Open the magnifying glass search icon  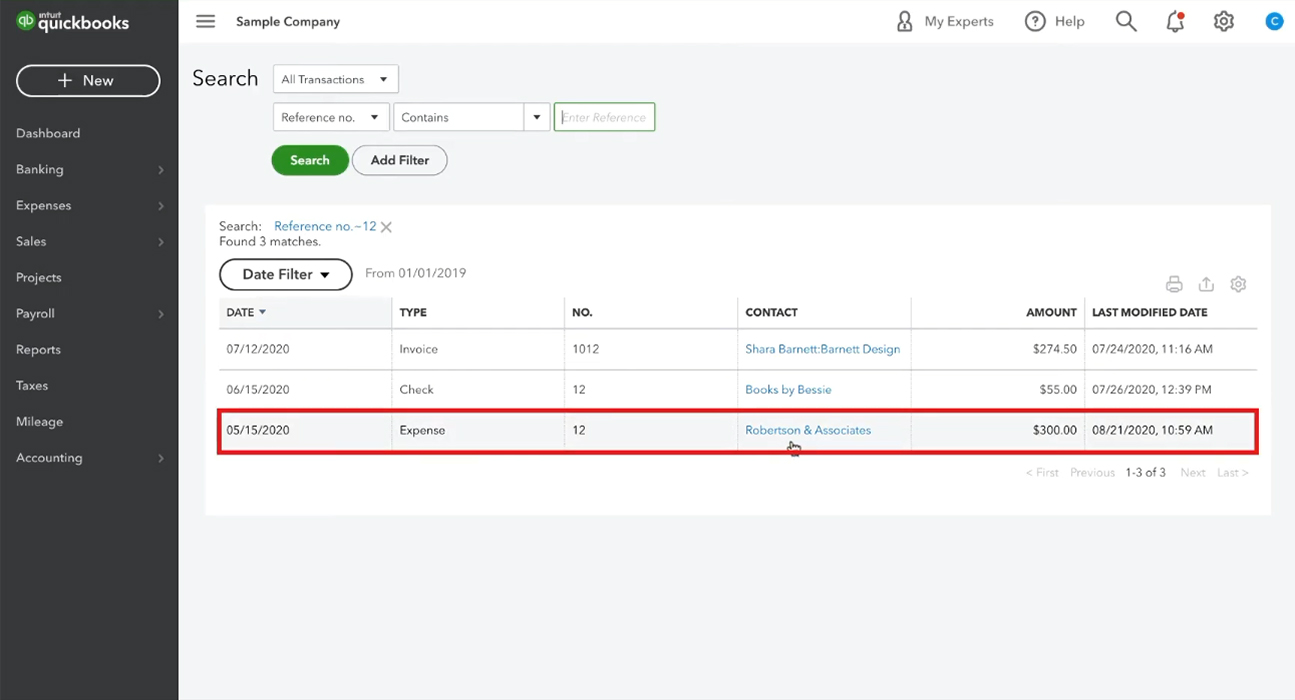1126,21
